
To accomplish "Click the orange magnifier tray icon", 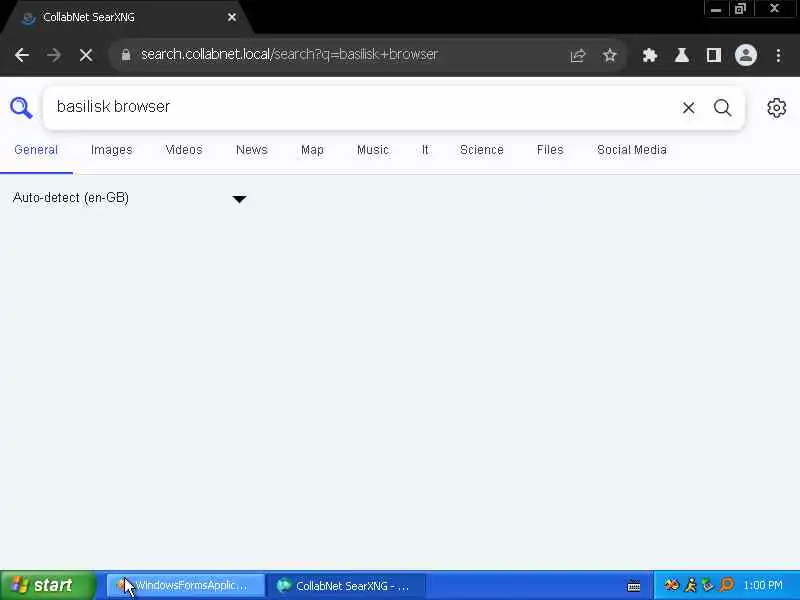I will [727, 585].
